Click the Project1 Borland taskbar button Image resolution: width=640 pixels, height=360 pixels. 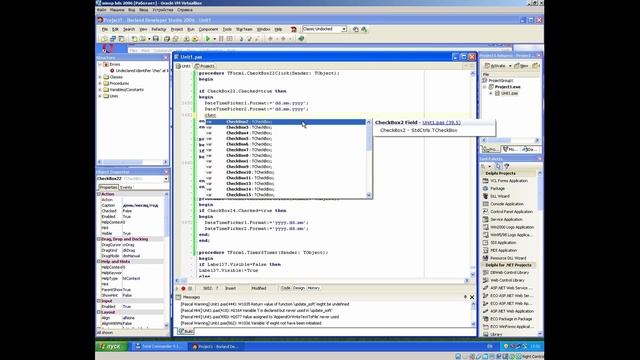(x=216, y=347)
